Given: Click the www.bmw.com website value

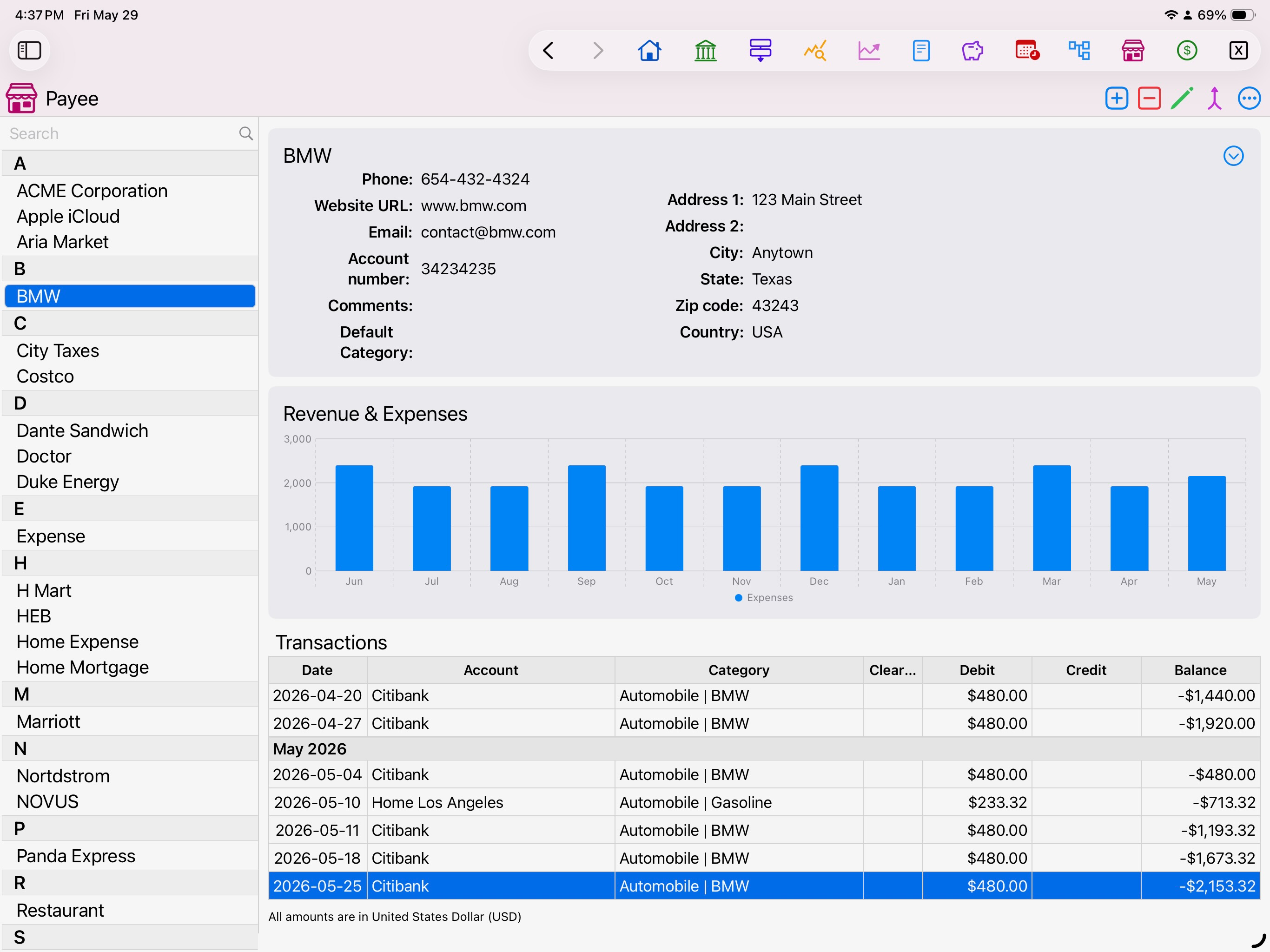Looking at the screenshot, I should (x=474, y=205).
